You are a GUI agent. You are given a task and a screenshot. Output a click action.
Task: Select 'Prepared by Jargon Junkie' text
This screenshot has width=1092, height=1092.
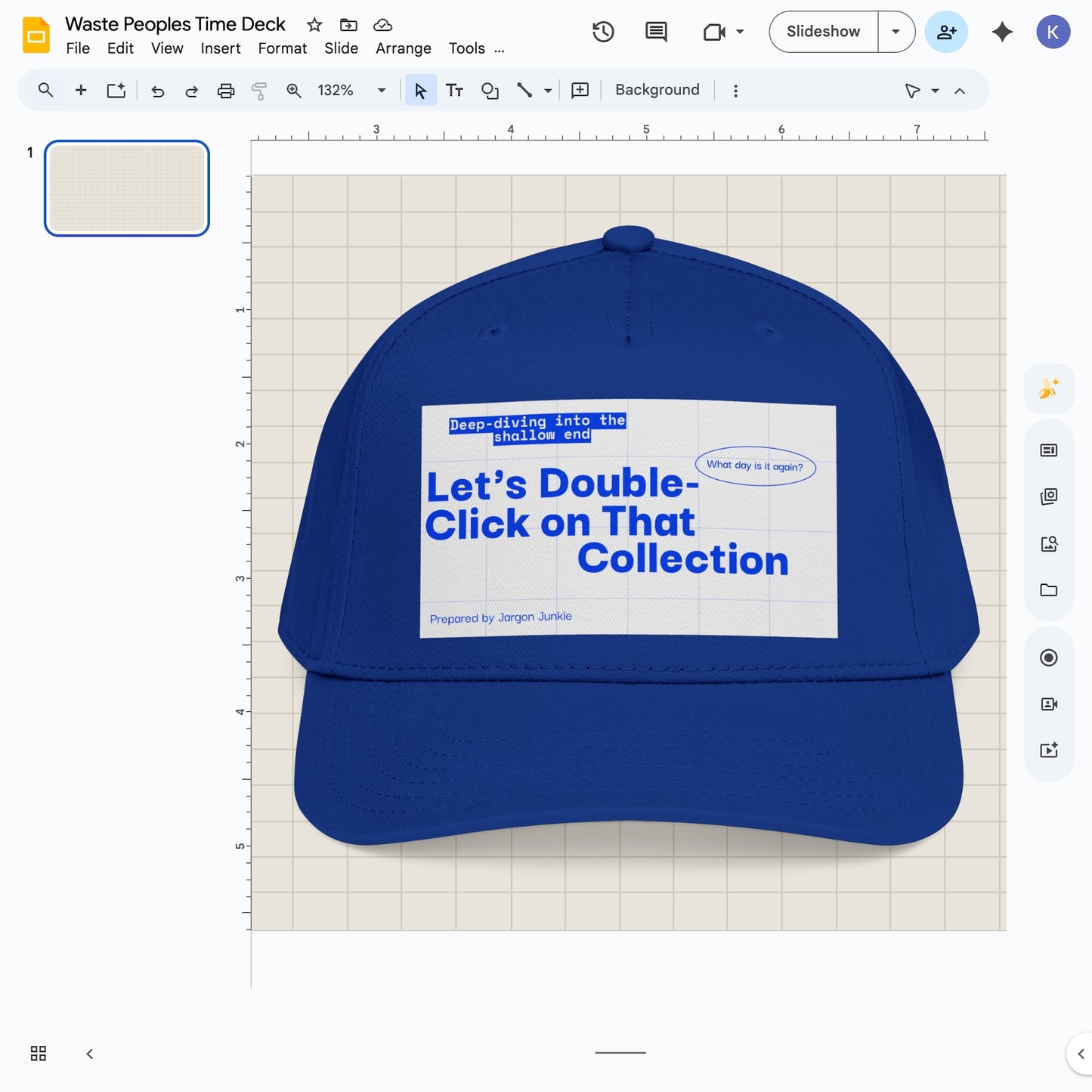click(x=501, y=617)
